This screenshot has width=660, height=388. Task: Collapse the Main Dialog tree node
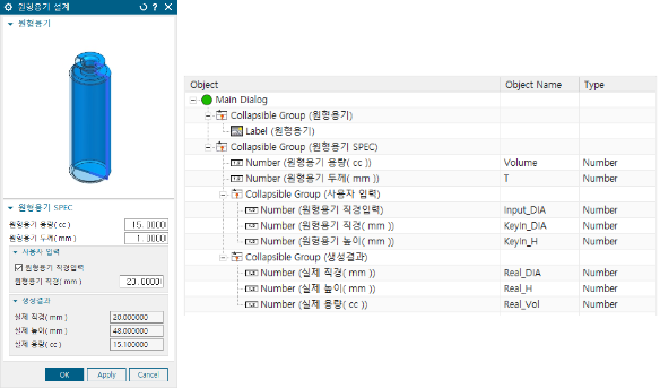tap(193, 100)
